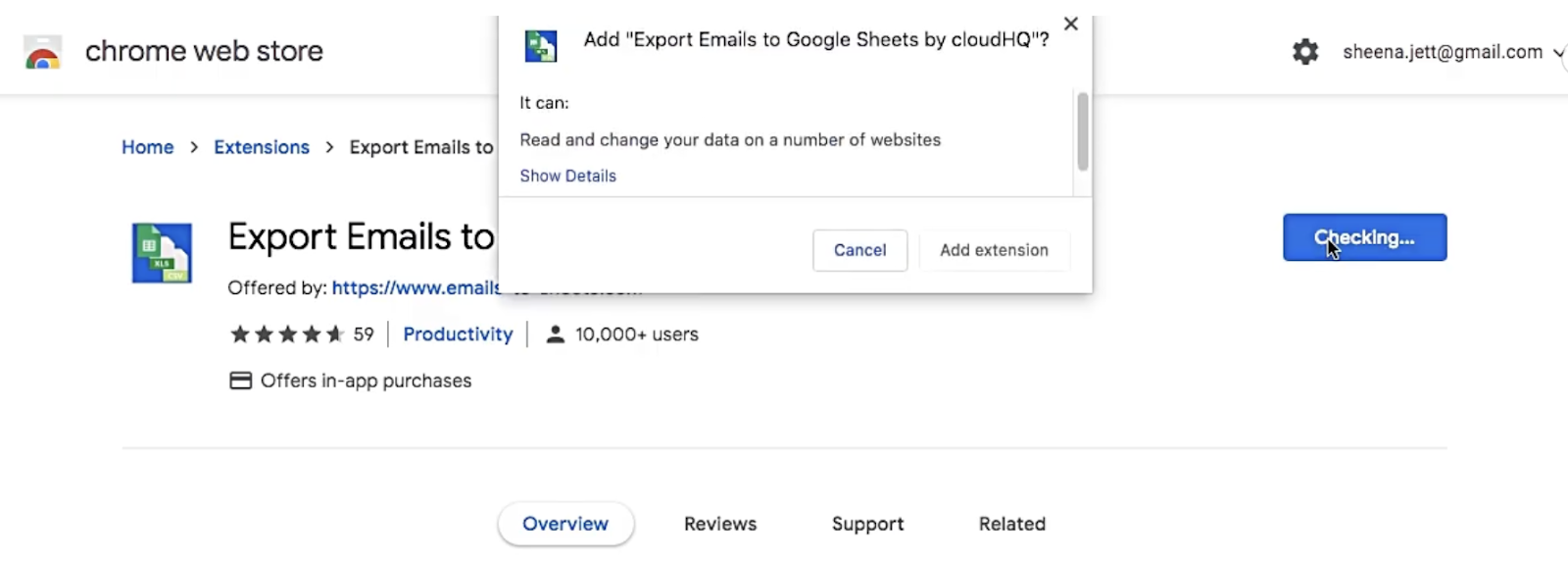Close the add-extension dialog with X
This screenshot has width=1568, height=564.
[x=1071, y=25]
